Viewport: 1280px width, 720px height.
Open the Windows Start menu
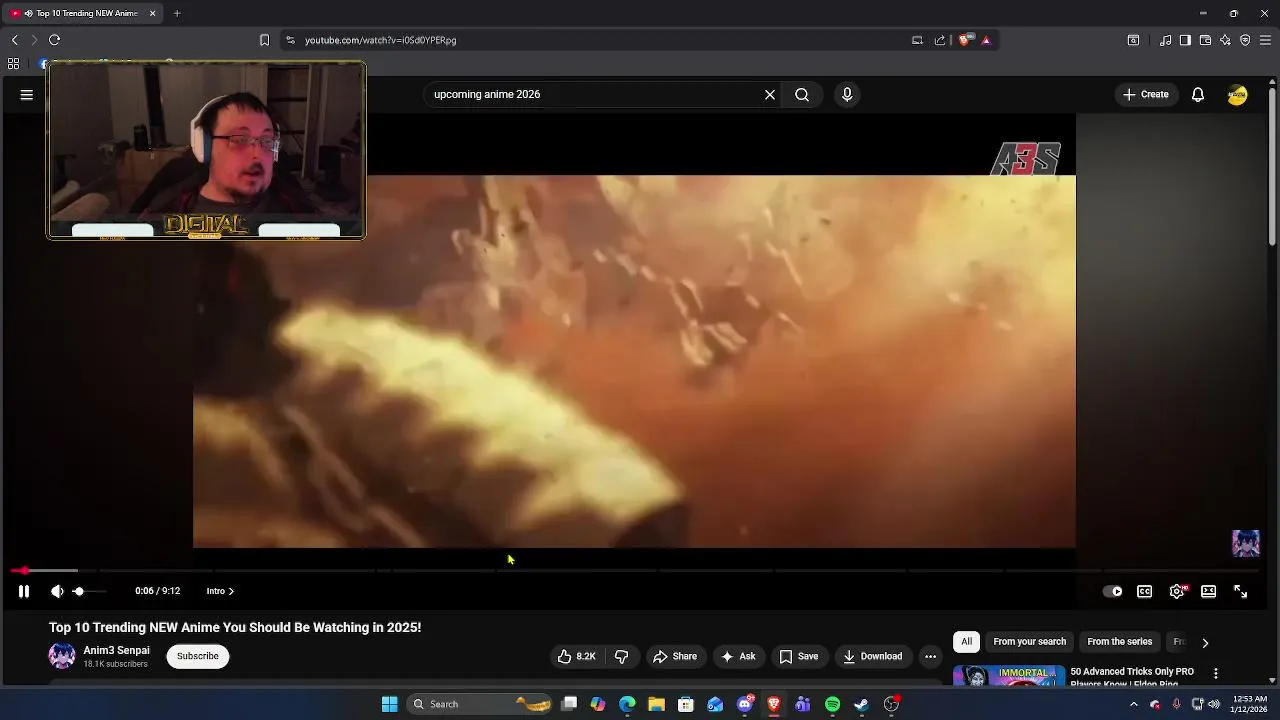(390, 704)
